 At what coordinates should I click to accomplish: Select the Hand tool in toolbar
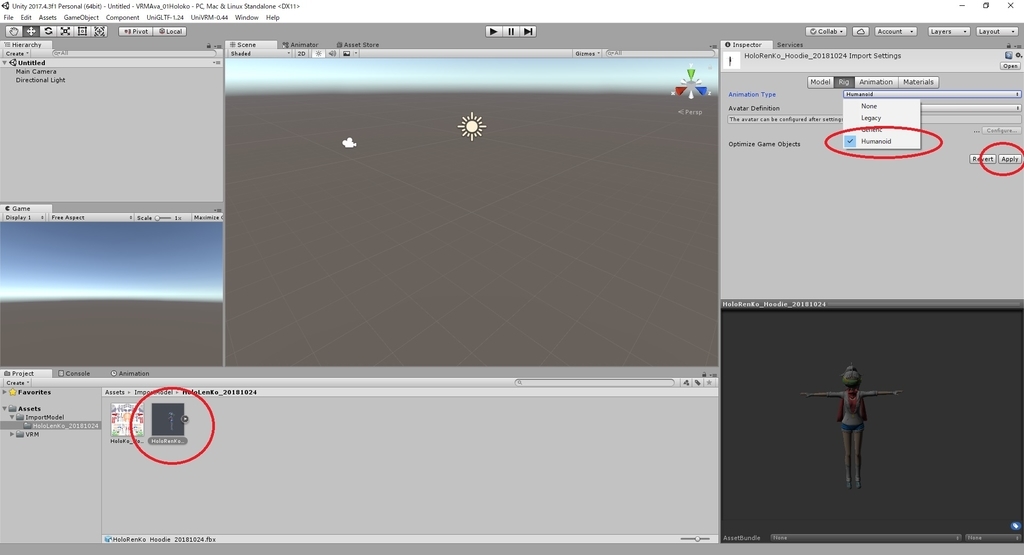click(13, 31)
